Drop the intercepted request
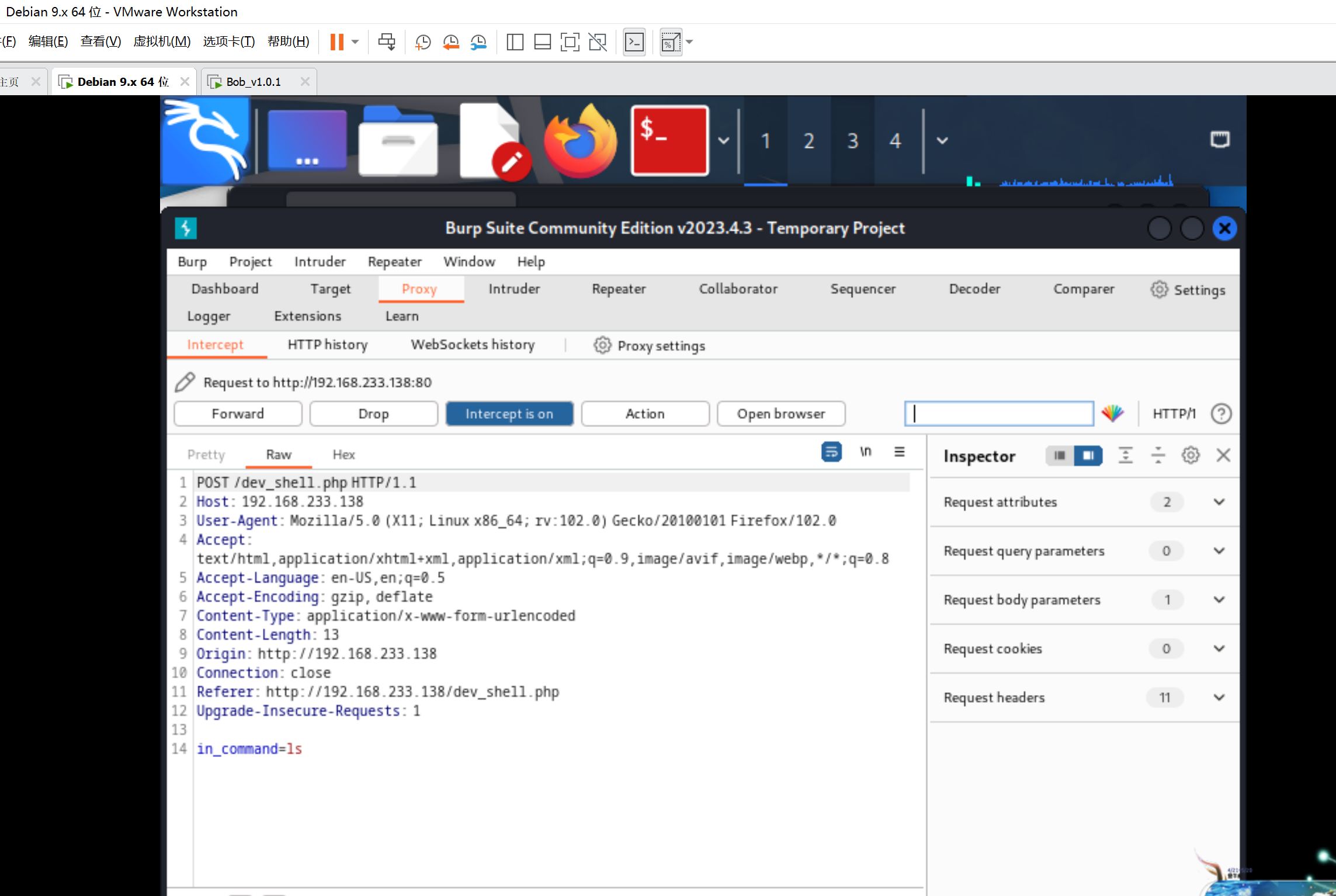The height and width of the screenshot is (896, 1336). (x=373, y=414)
